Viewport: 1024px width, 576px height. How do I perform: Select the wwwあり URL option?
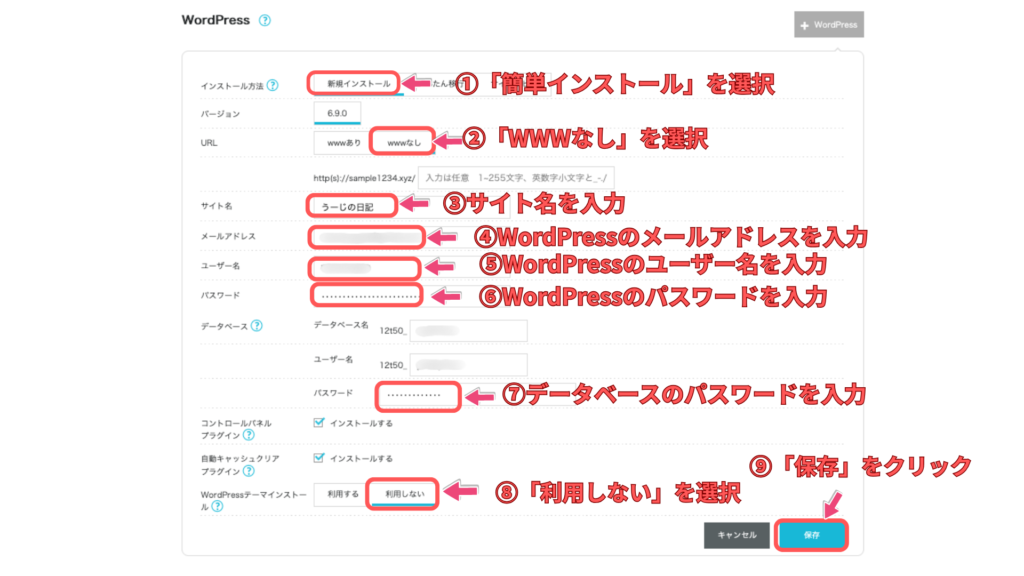(344, 143)
